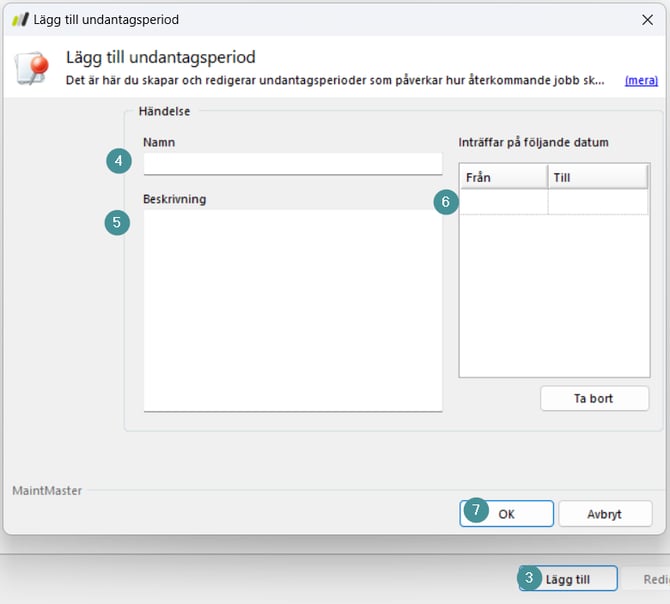670x604 pixels.
Task: Confirm the dialog with OK
Action: (507, 514)
